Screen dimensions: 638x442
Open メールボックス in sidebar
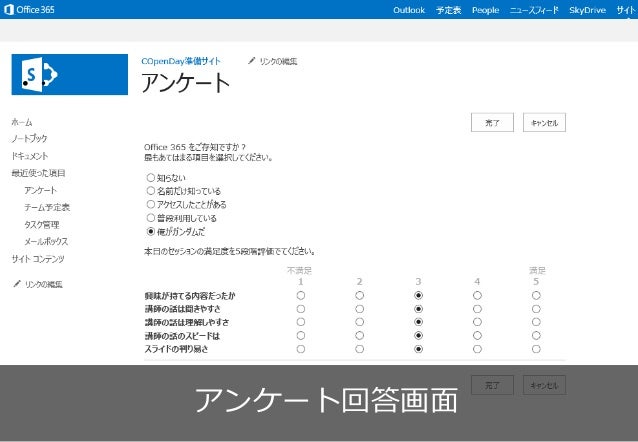click(x=46, y=241)
